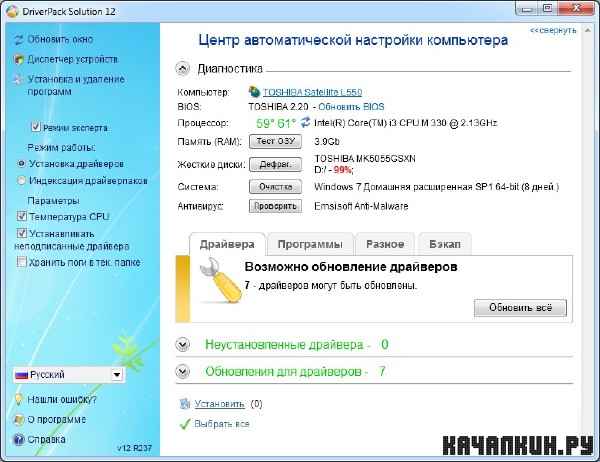Click Обновить окно in sidebar
The height and width of the screenshot is (462, 600).
[x=60, y=39]
